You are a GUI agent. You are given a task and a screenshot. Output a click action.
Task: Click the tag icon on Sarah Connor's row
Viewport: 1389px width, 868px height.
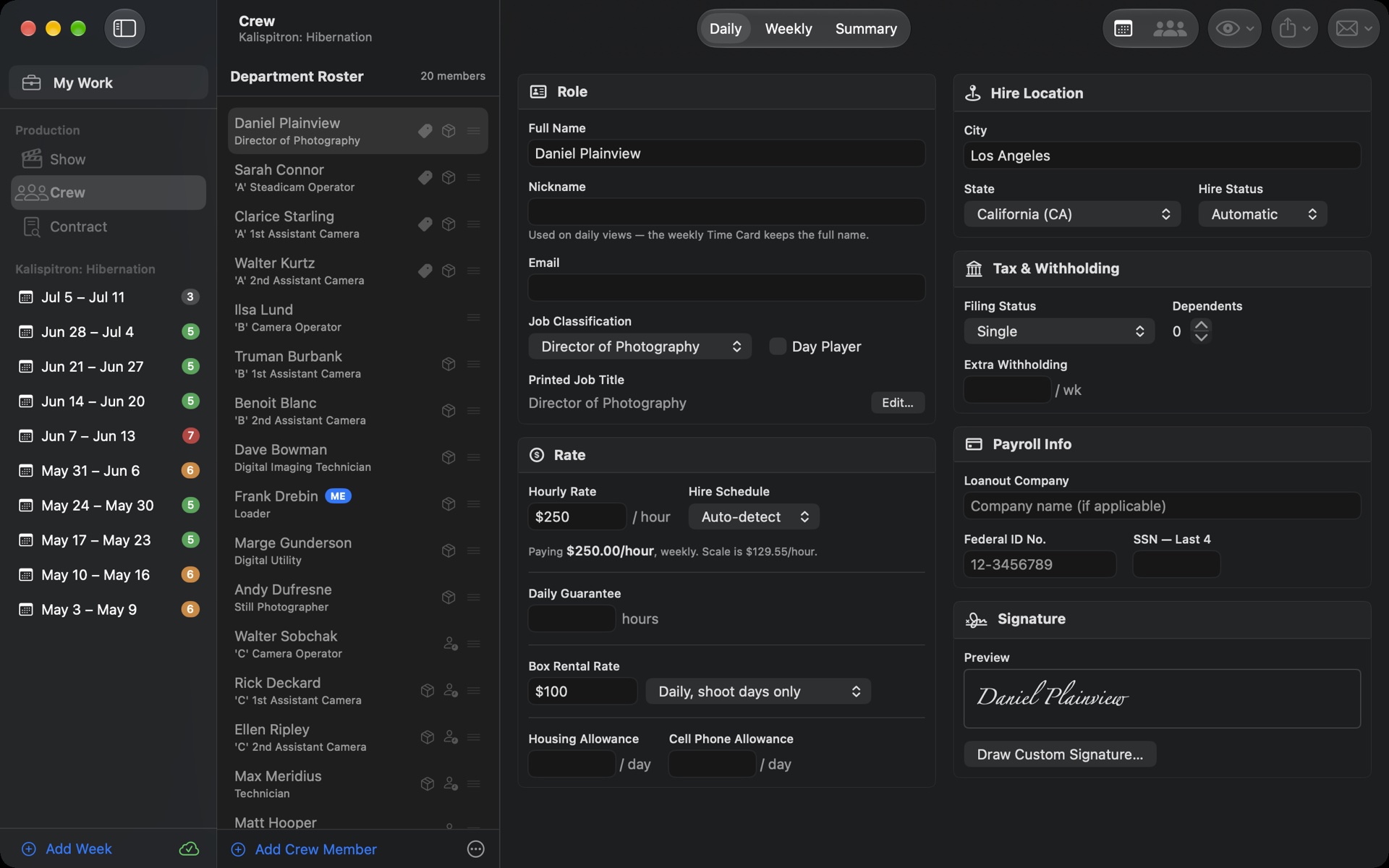pos(425,177)
